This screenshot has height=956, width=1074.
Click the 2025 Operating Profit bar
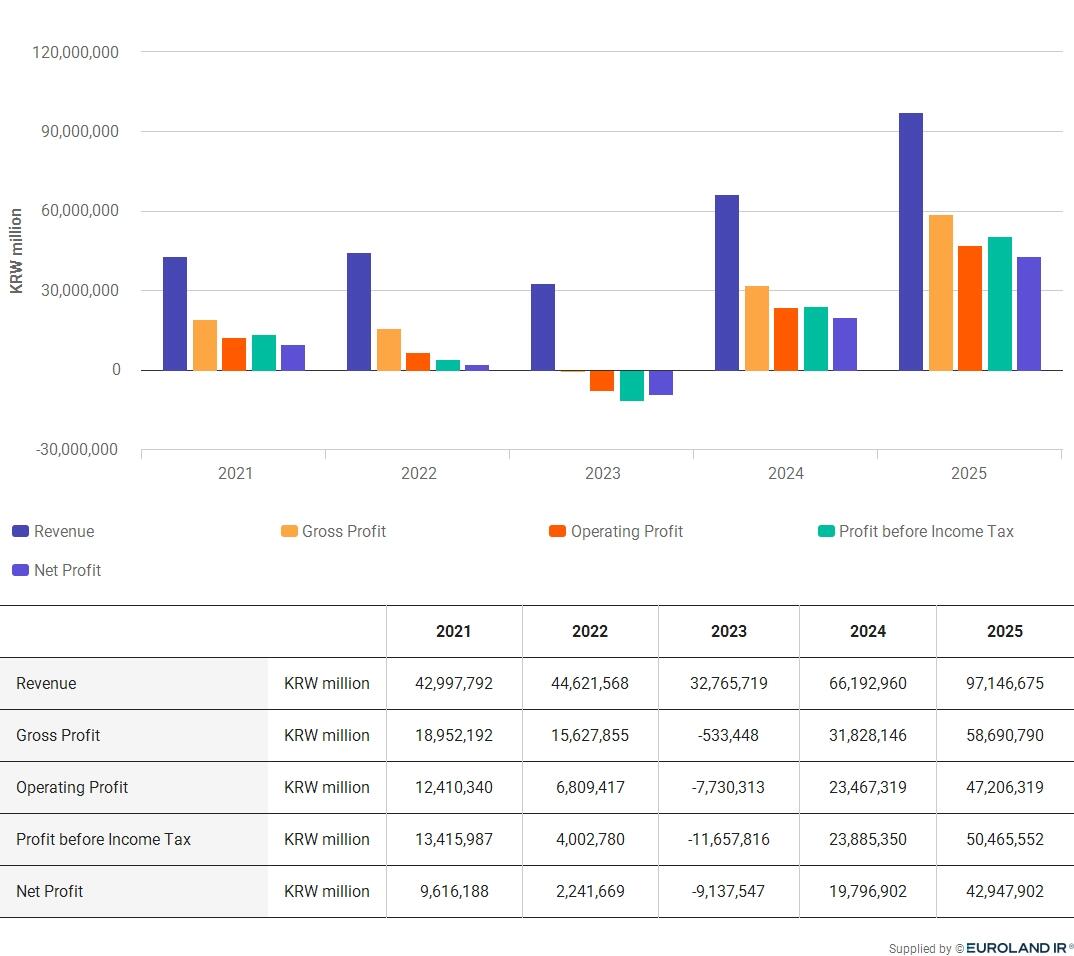point(970,308)
